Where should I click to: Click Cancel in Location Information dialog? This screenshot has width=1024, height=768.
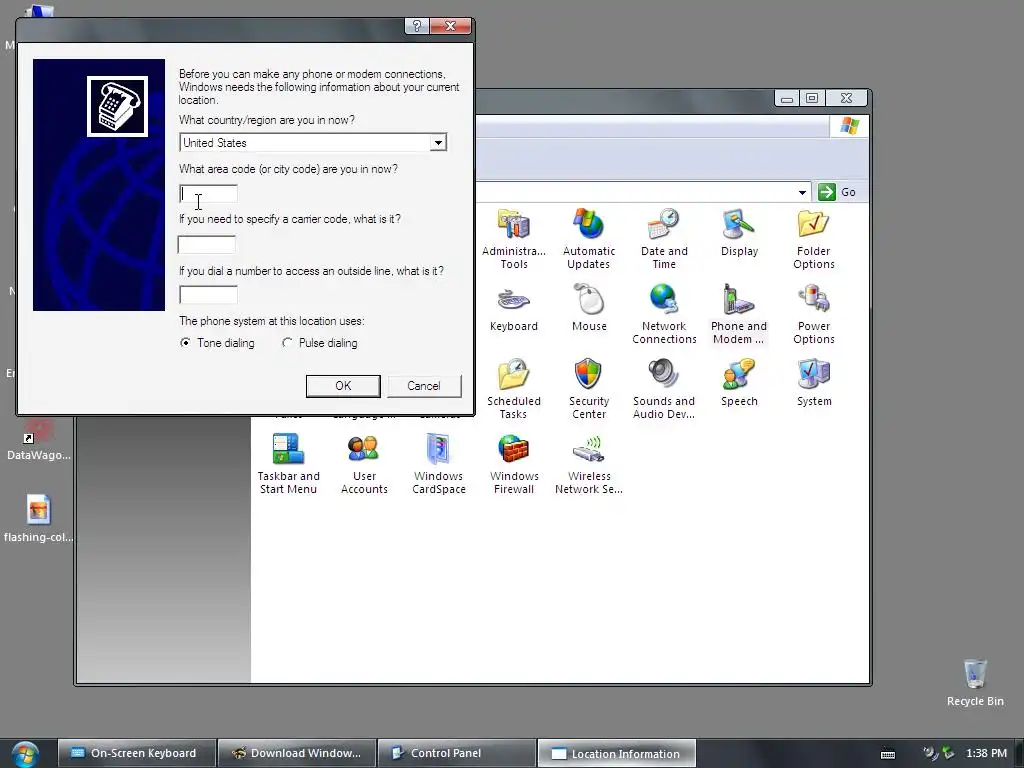424,386
